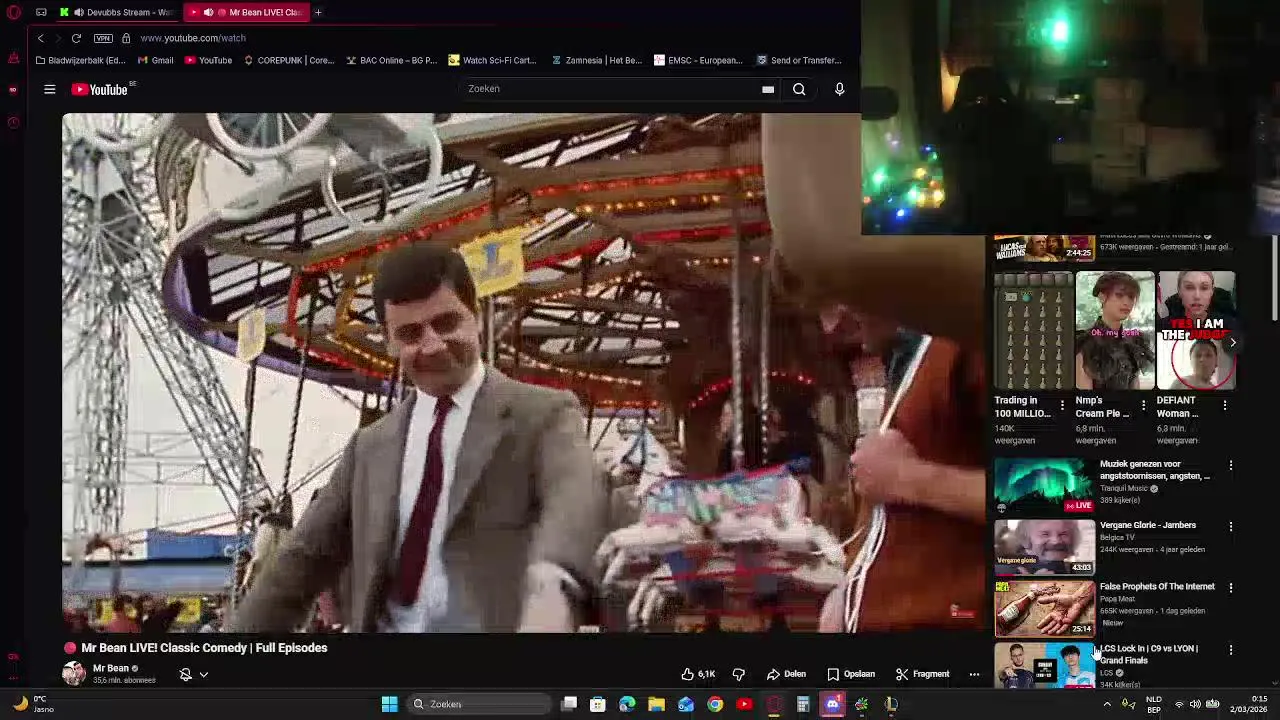Viewport: 1280px width, 720px height.
Task: Open a new browser tab with plus
Action: tap(318, 12)
